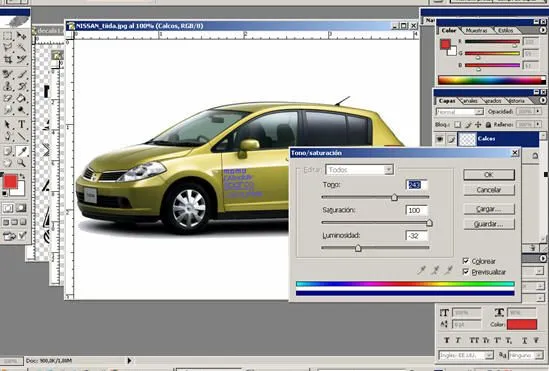This screenshot has height=371, width=549.
Task: Click the Calcos layer thumbnail
Action: click(467, 139)
